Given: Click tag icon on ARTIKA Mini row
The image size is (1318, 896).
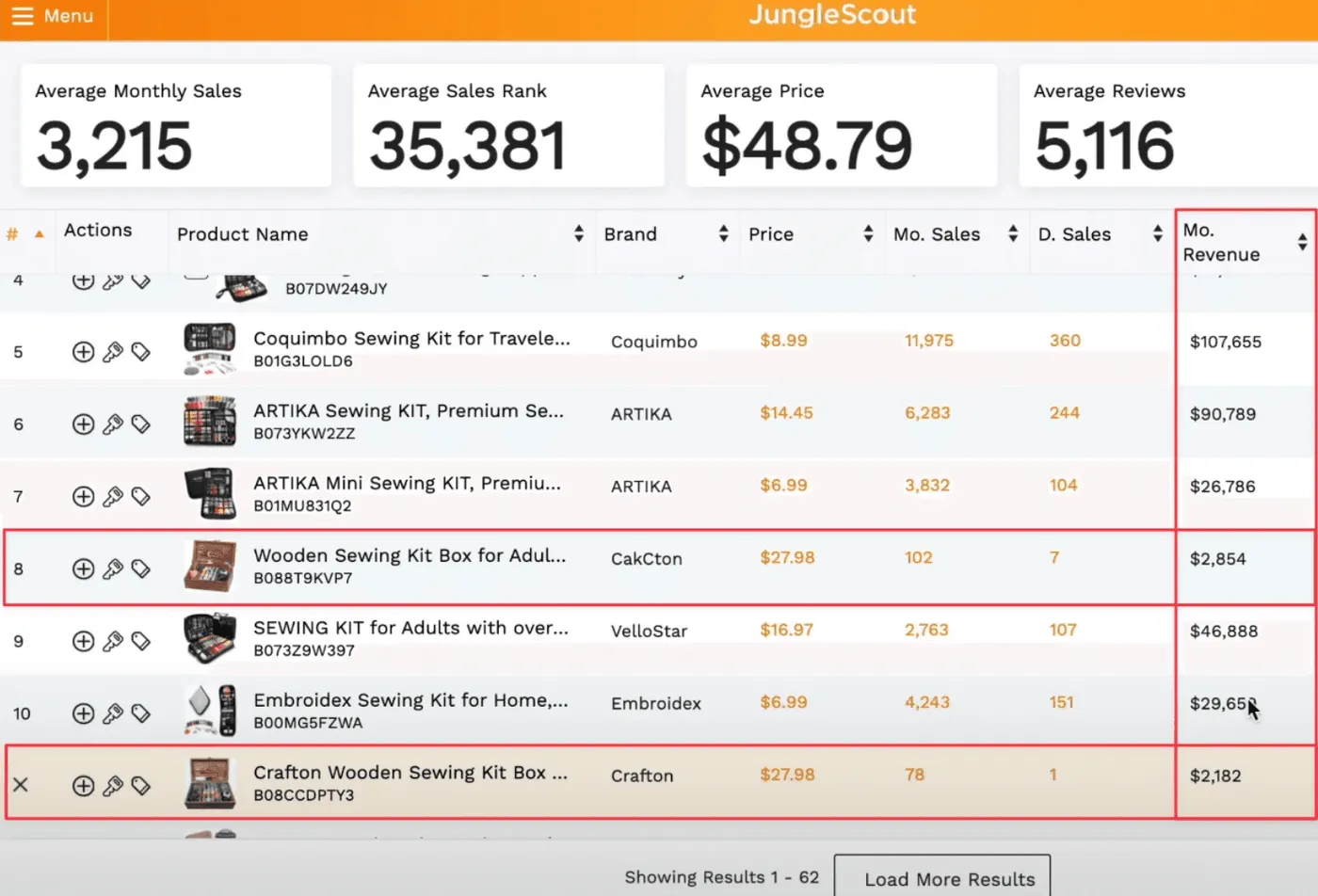Looking at the screenshot, I should 141,497.
